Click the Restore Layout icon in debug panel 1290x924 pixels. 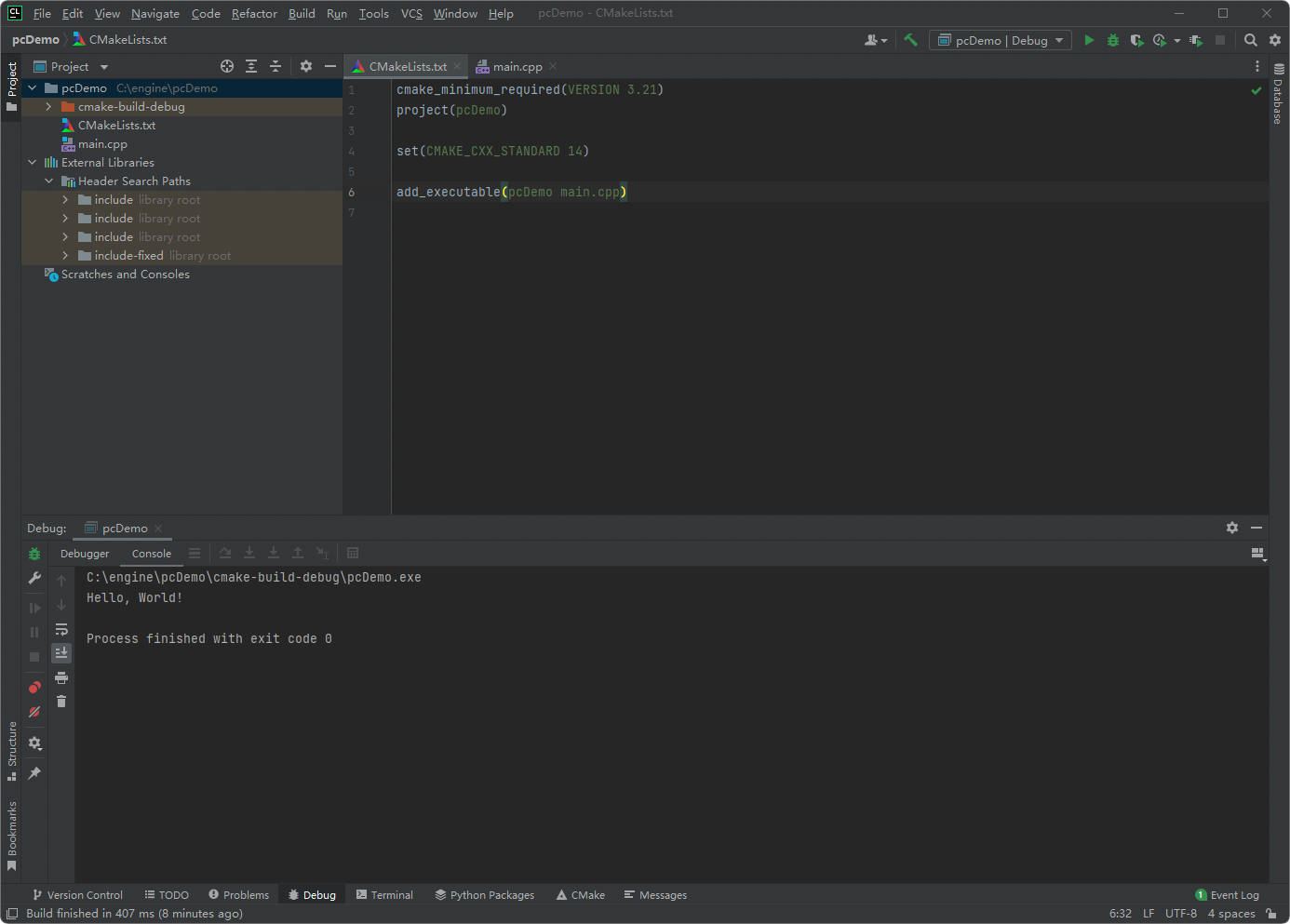click(x=1258, y=554)
